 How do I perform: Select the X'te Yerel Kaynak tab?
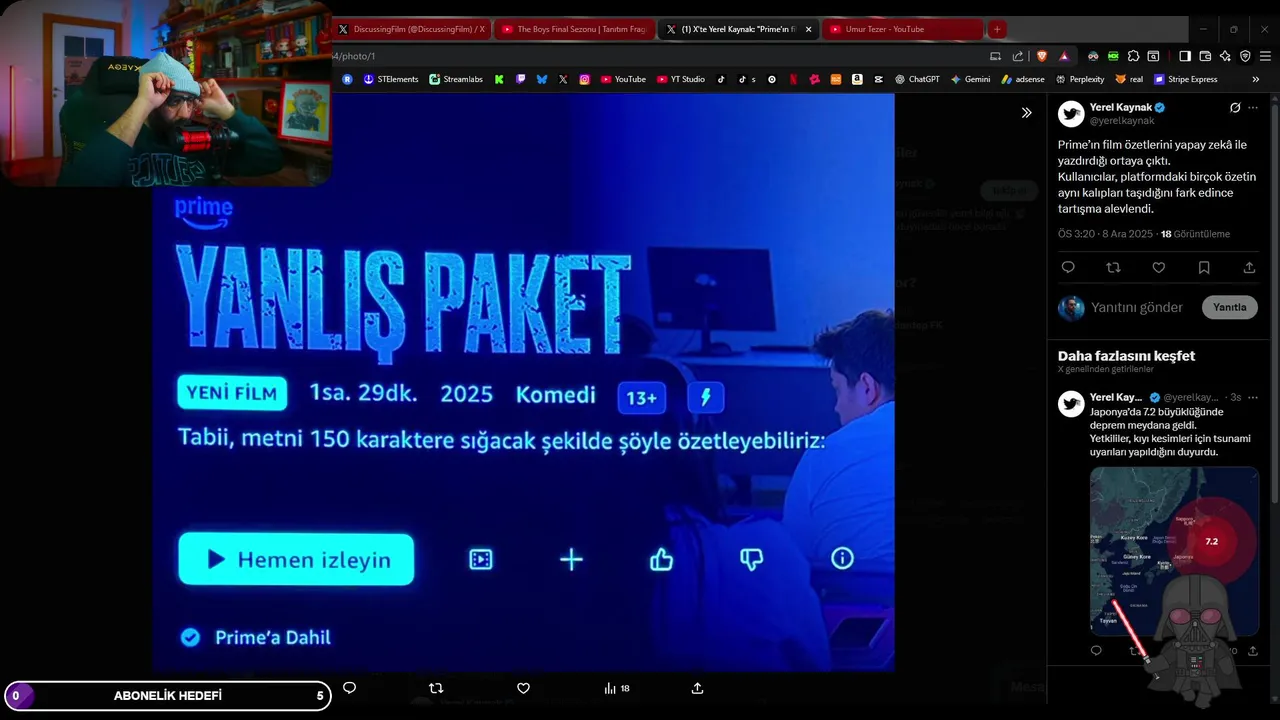point(738,29)
